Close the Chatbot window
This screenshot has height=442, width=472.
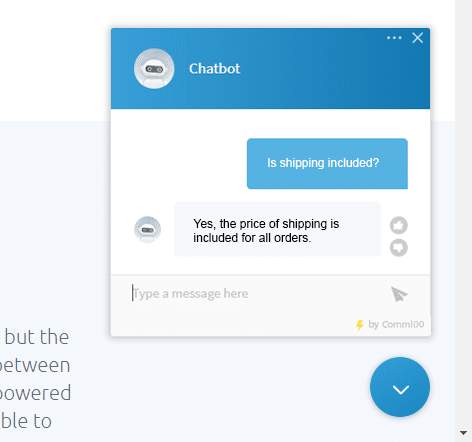click(x=417, y=38)
